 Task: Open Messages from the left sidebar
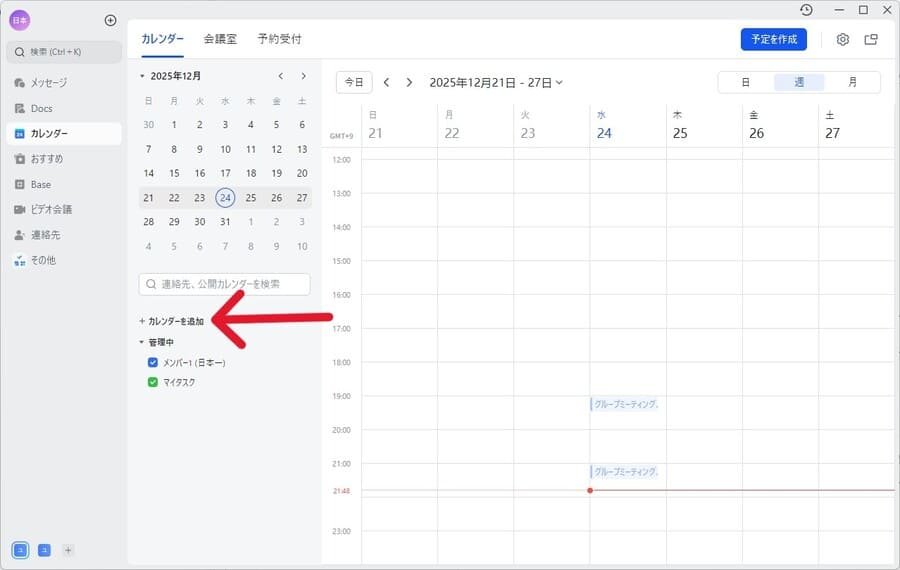click(x=48, y=83)
